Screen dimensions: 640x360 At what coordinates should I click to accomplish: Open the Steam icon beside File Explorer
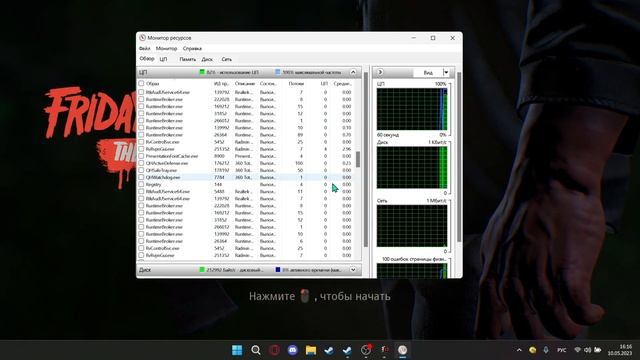[x=329, y=350]
